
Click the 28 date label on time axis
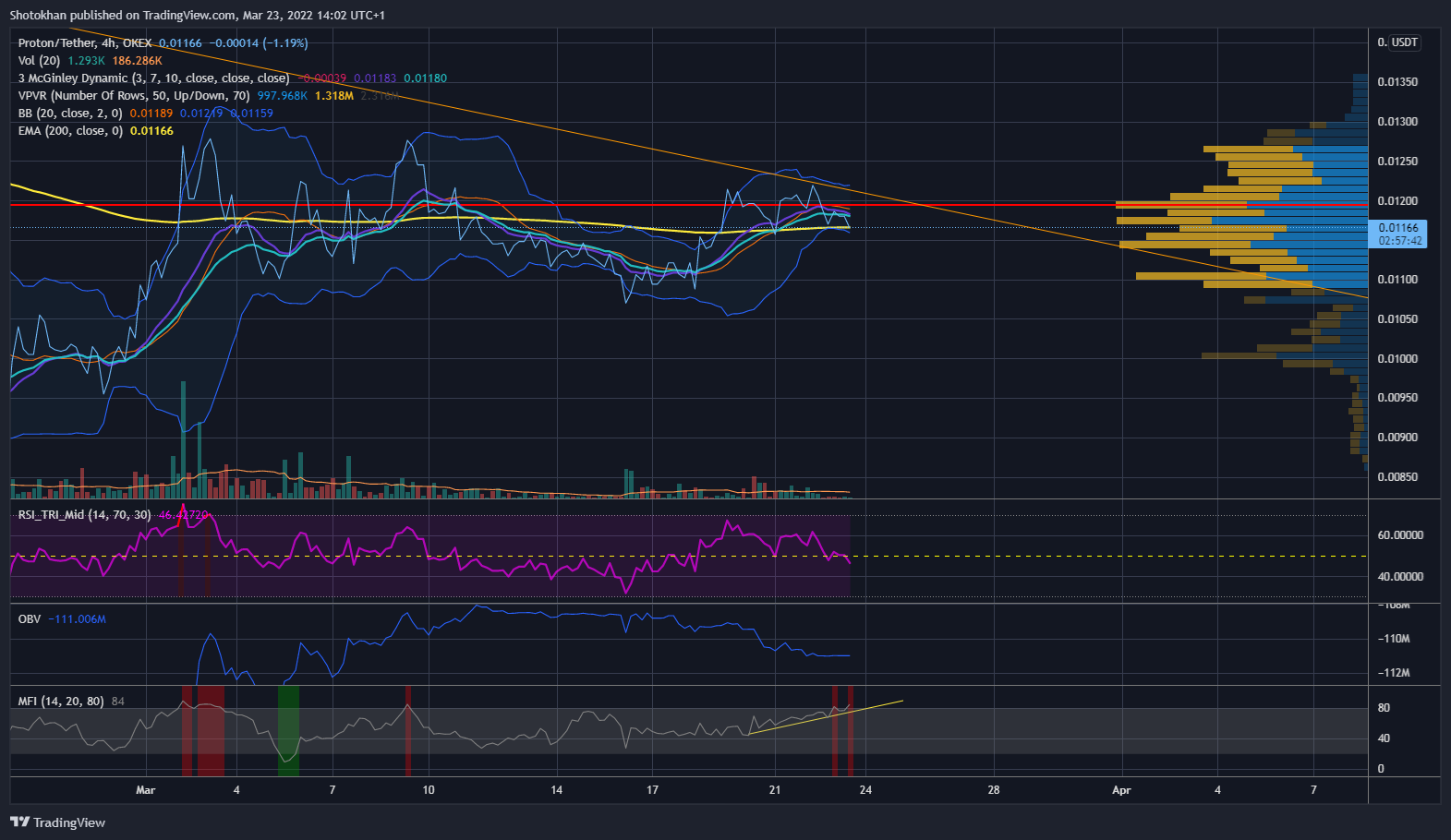(x=994, y=790)
